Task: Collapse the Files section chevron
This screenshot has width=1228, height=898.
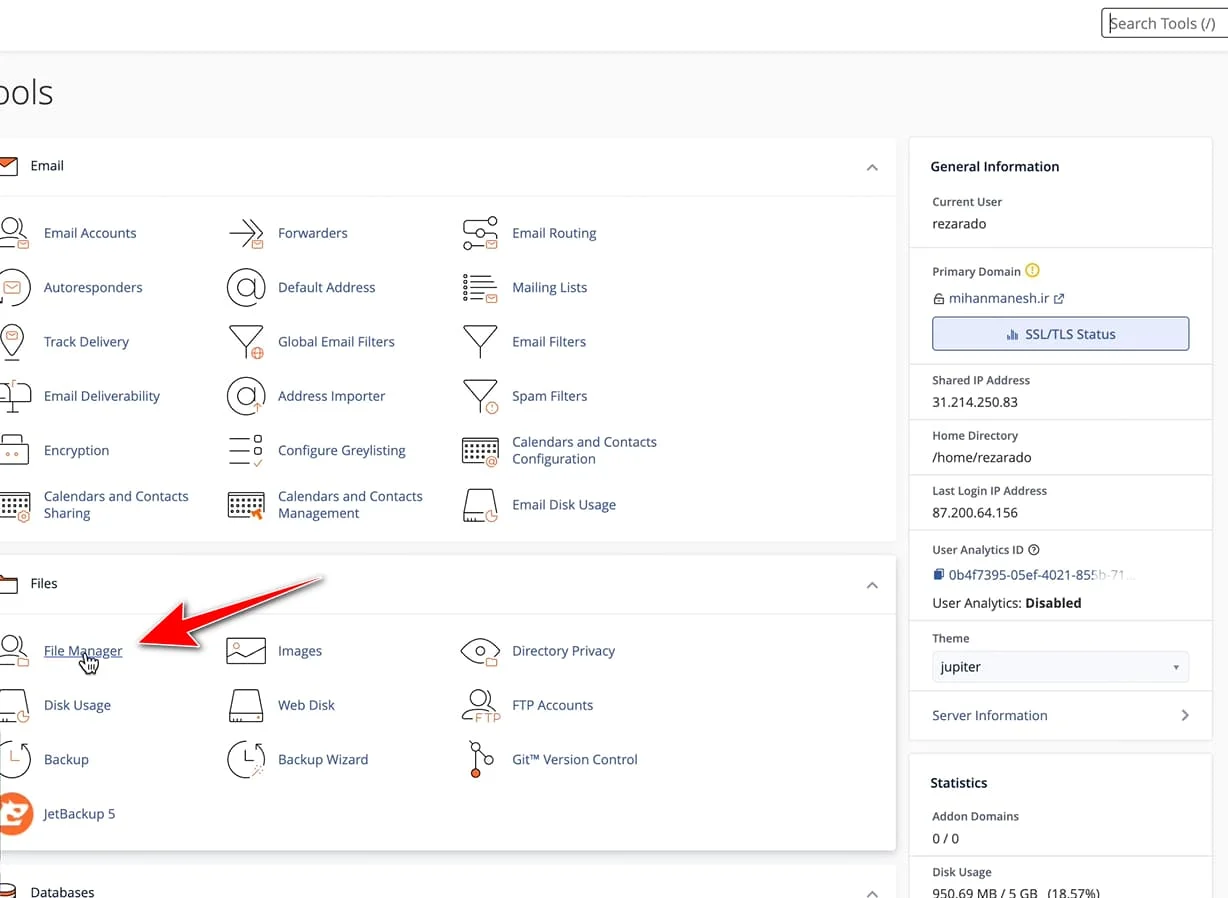Action: [872, 584]
